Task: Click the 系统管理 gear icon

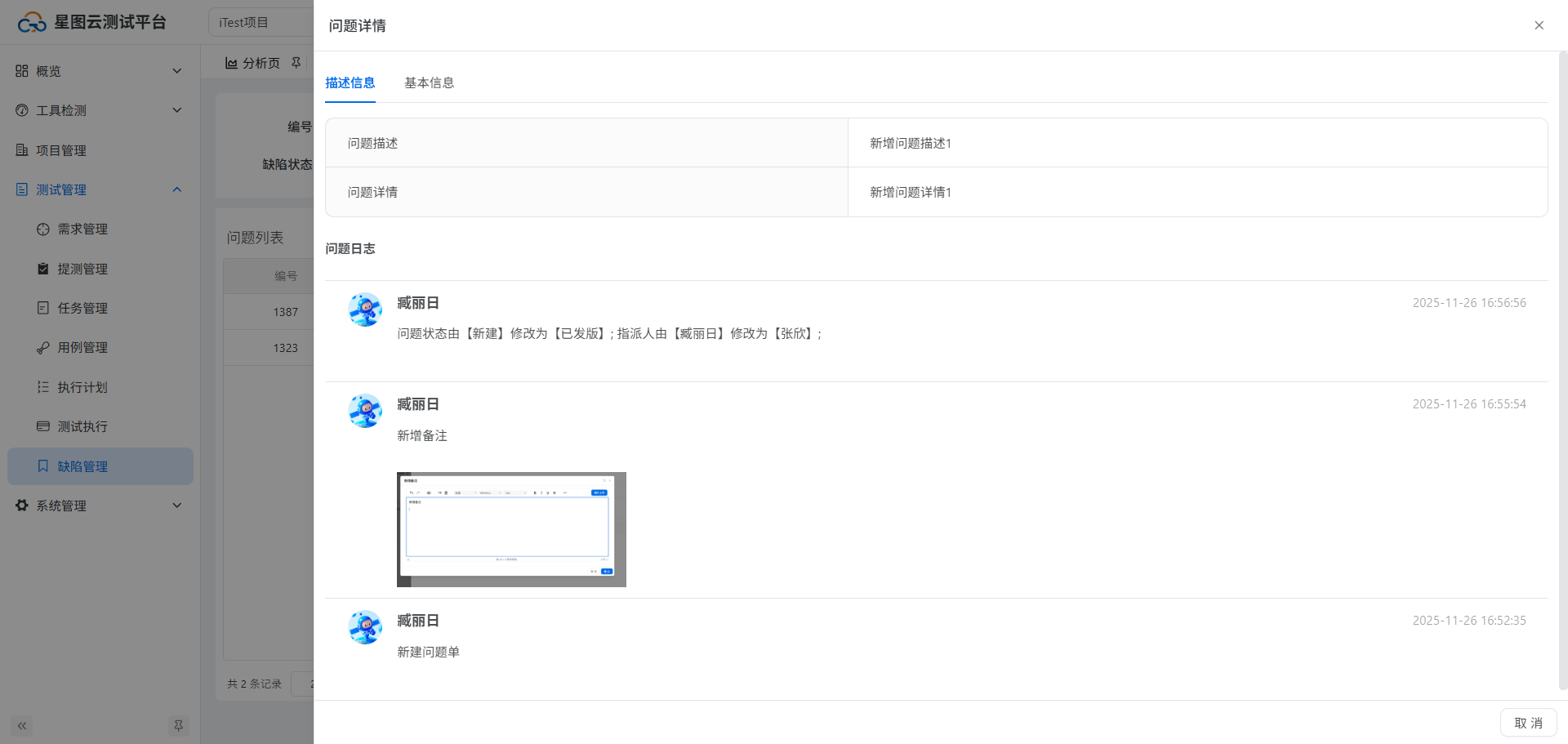Action: coord(22,506)
